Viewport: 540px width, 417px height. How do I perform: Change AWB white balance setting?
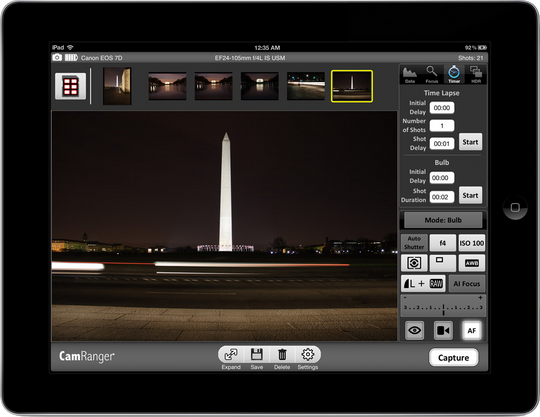click(x=472, y=263)
